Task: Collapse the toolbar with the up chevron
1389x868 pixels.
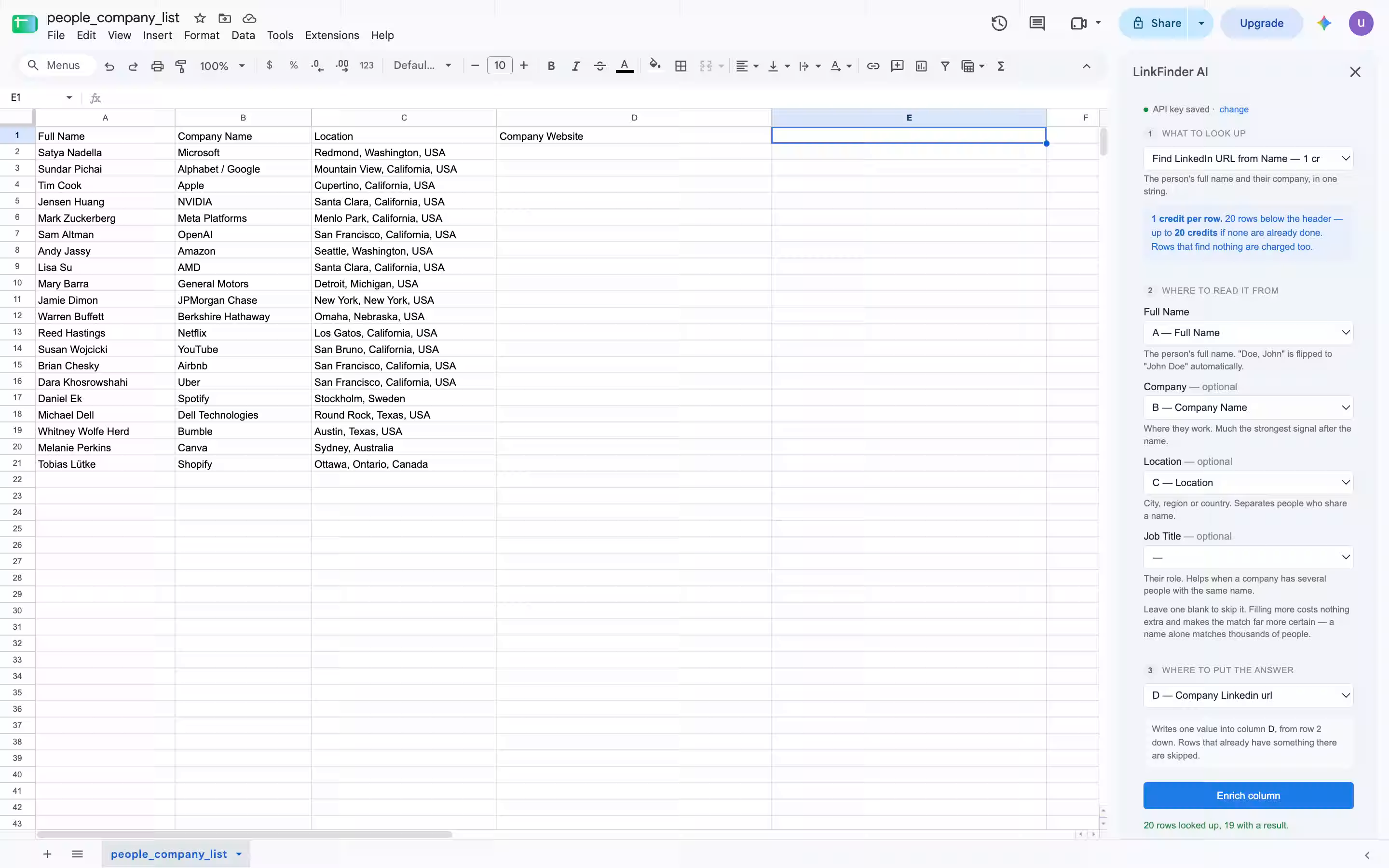Action: (1087, 66)
